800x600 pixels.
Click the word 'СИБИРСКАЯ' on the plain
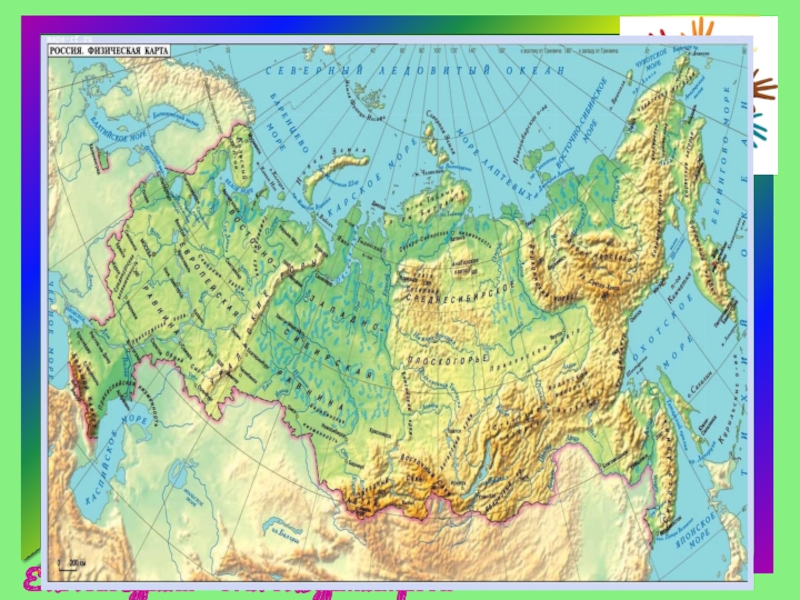[327, 352]
